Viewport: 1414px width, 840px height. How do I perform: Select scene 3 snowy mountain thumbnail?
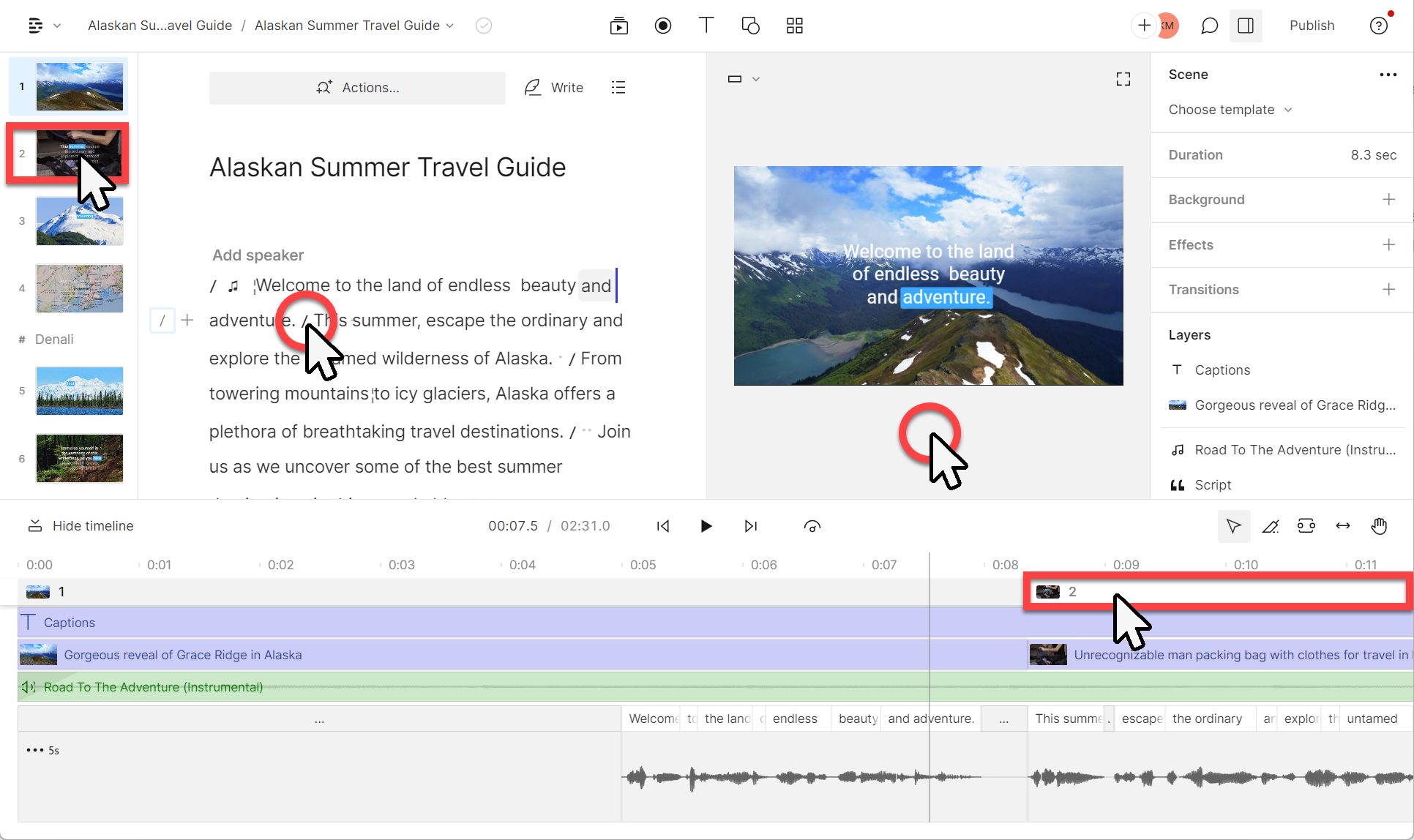click(x=79, y=221)
